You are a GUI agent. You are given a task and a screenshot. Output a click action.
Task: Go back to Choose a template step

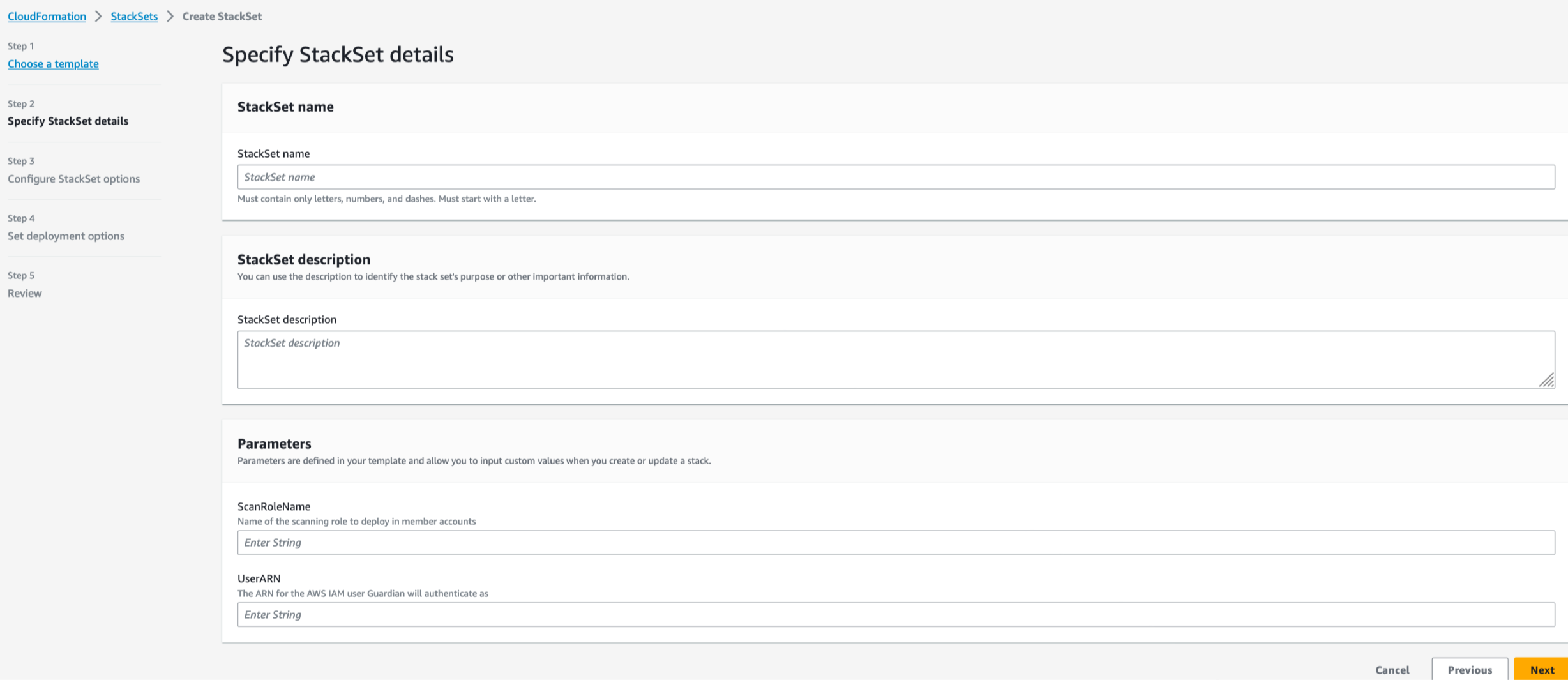coord(53,64)
